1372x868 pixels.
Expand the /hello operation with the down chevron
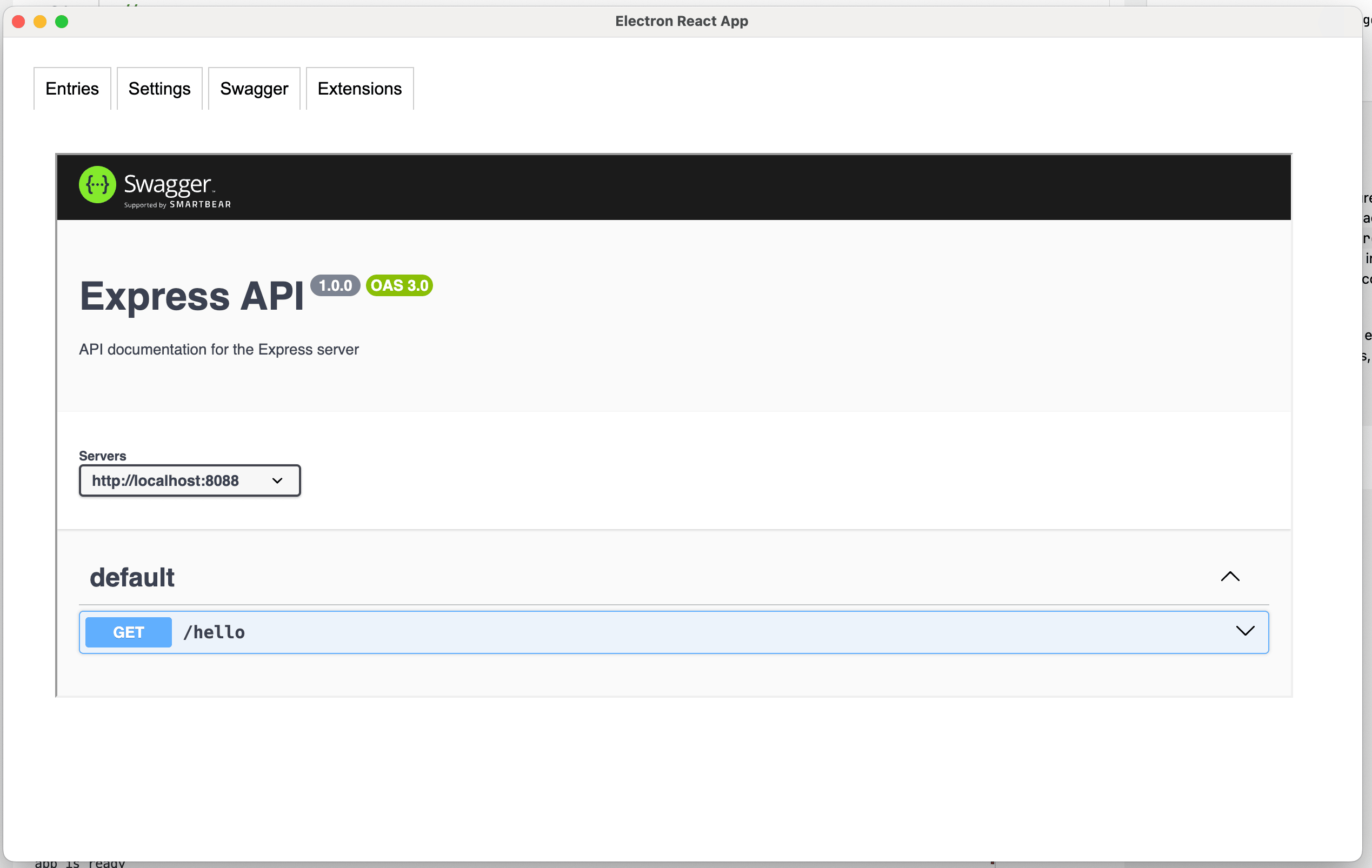[x=1245, y=631]
